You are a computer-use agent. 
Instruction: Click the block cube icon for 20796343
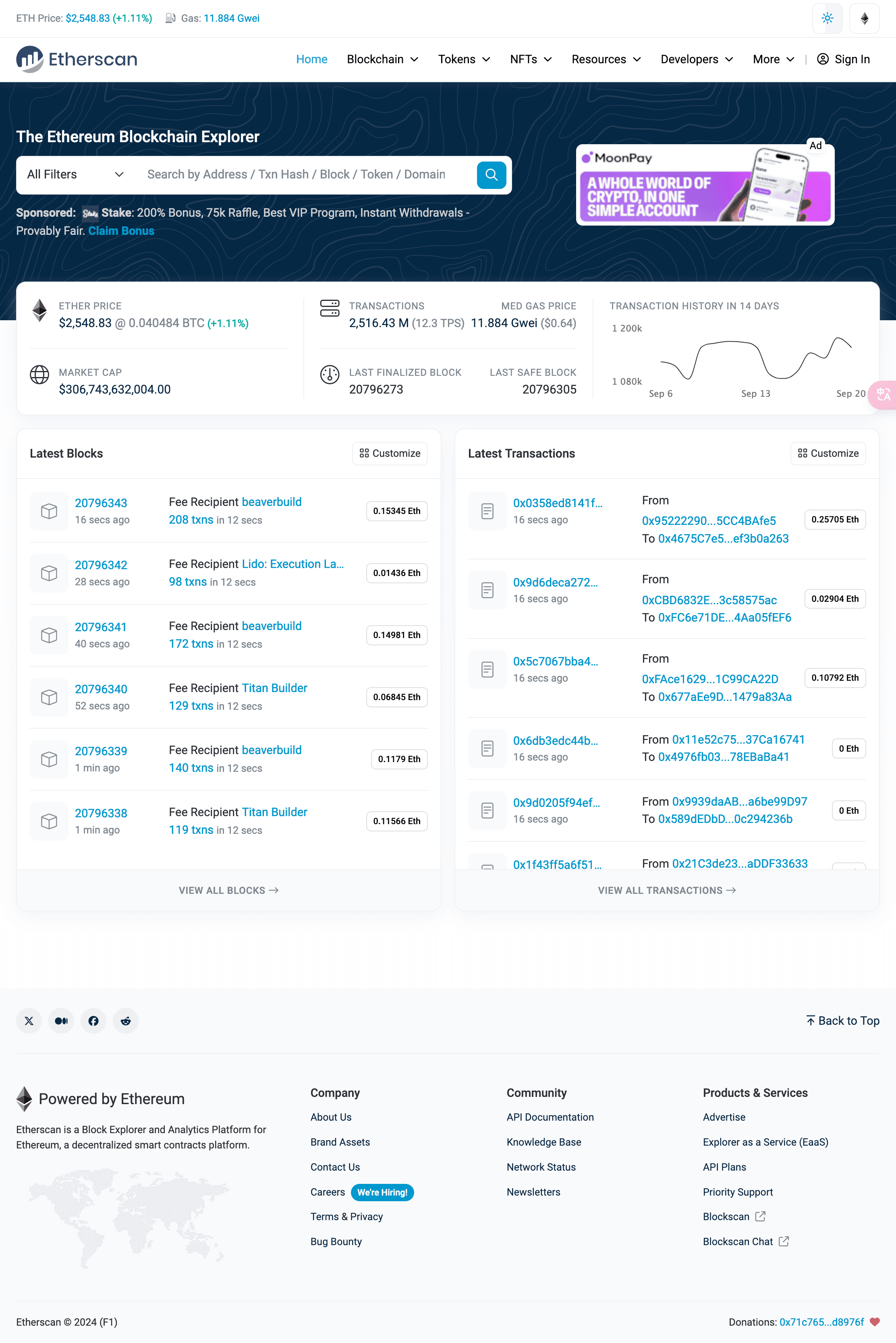49,511
